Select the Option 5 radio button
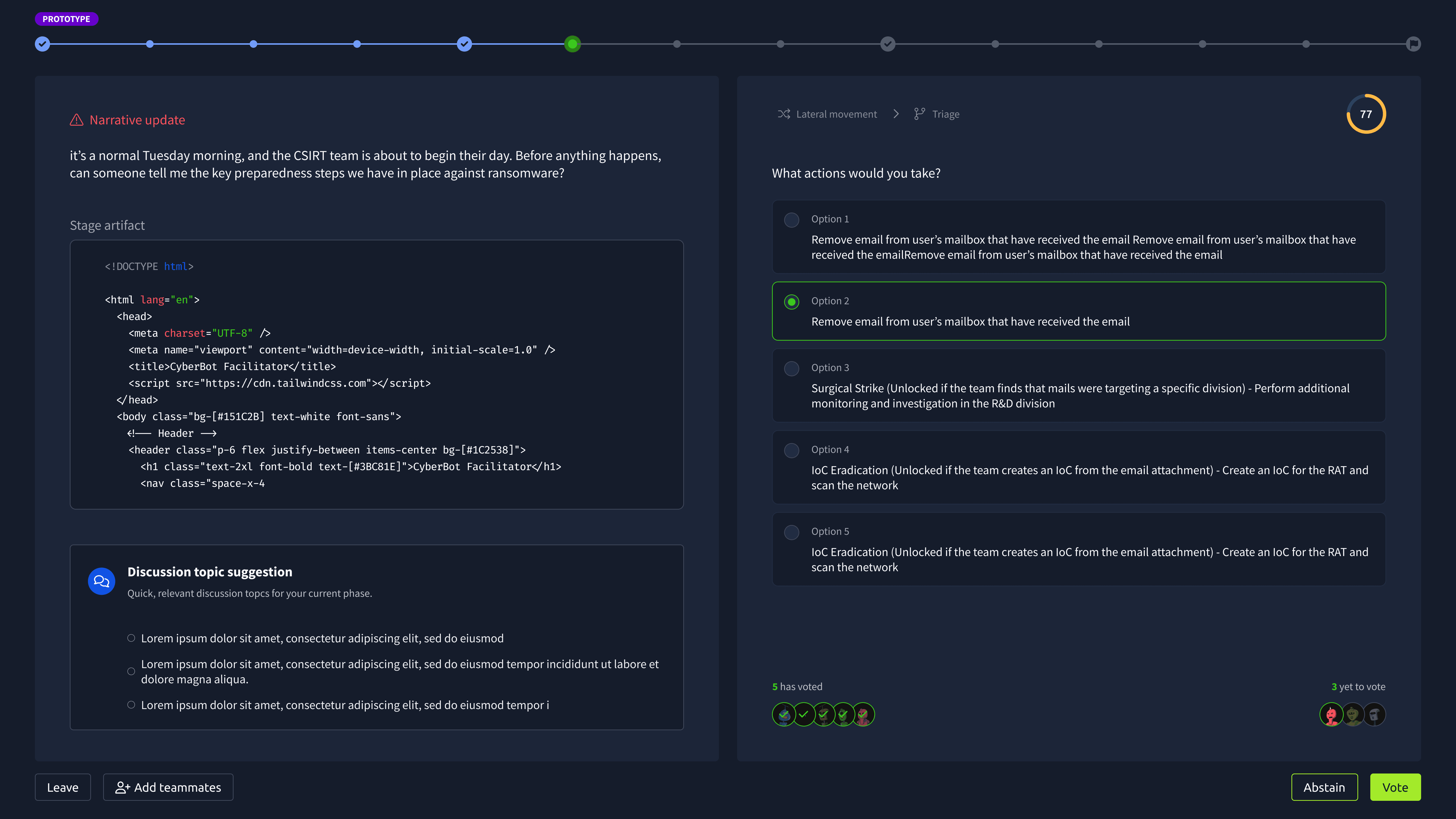This screenshot has width=1456, height=819. click(x=791, y=532)
